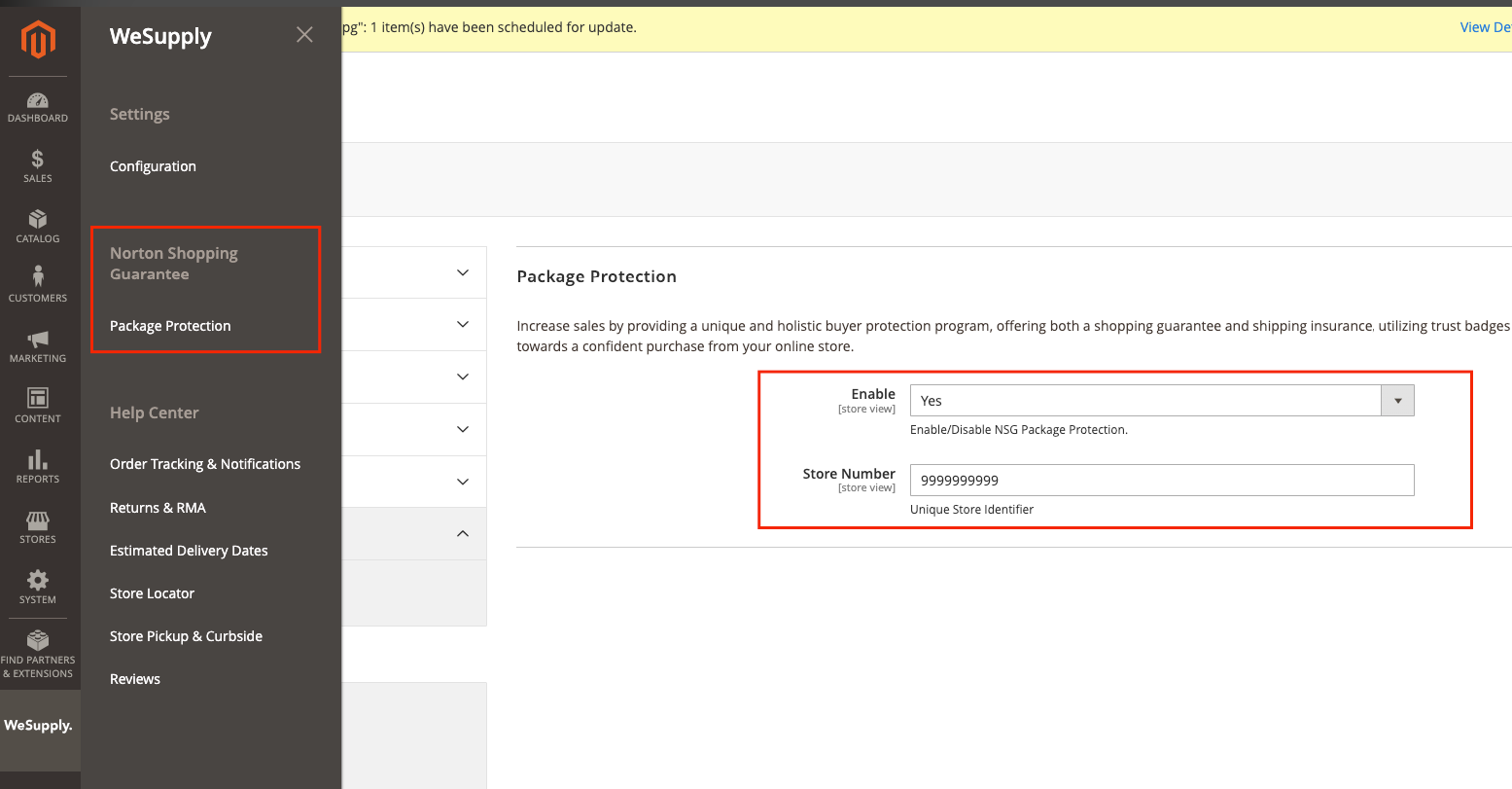Click the Help Center heading
The height and width of the screenshot is (789, 1512).
point(154,412)
